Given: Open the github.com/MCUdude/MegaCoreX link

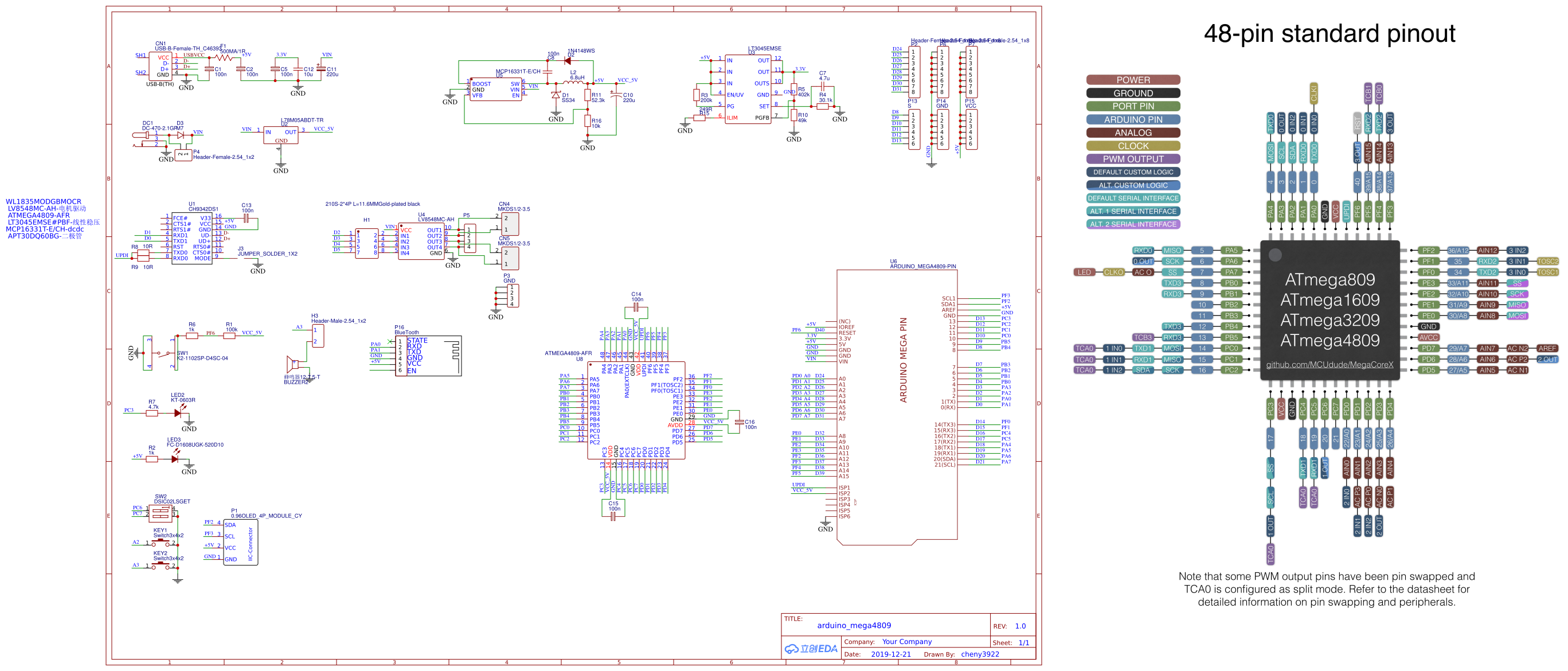Looking at the screenshot, I should click(x=1331, y=364).
